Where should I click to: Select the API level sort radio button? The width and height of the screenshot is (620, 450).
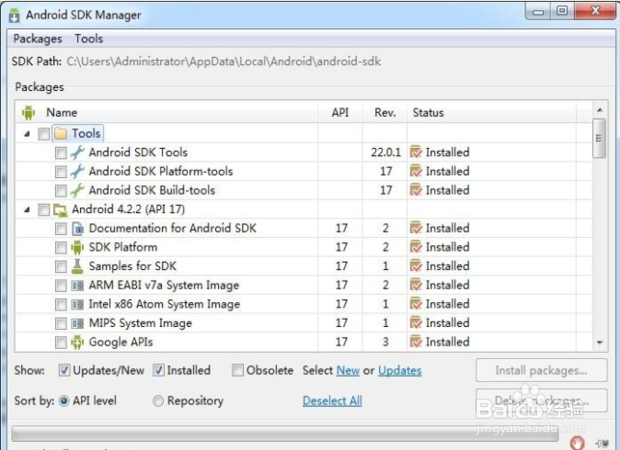click(64, 401)
